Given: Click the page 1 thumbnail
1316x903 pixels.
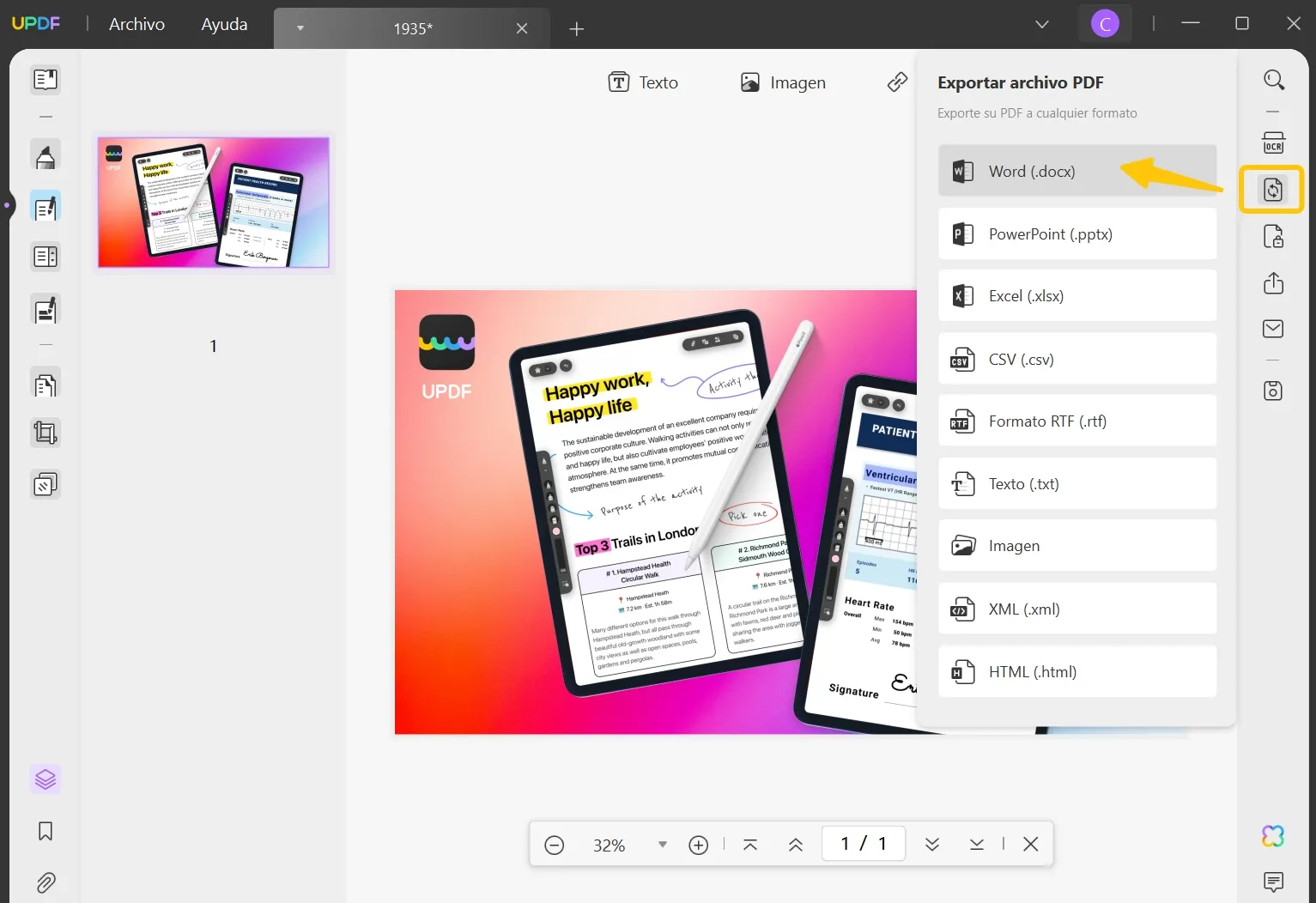Looking at the screenshot, I should (212, 202).
